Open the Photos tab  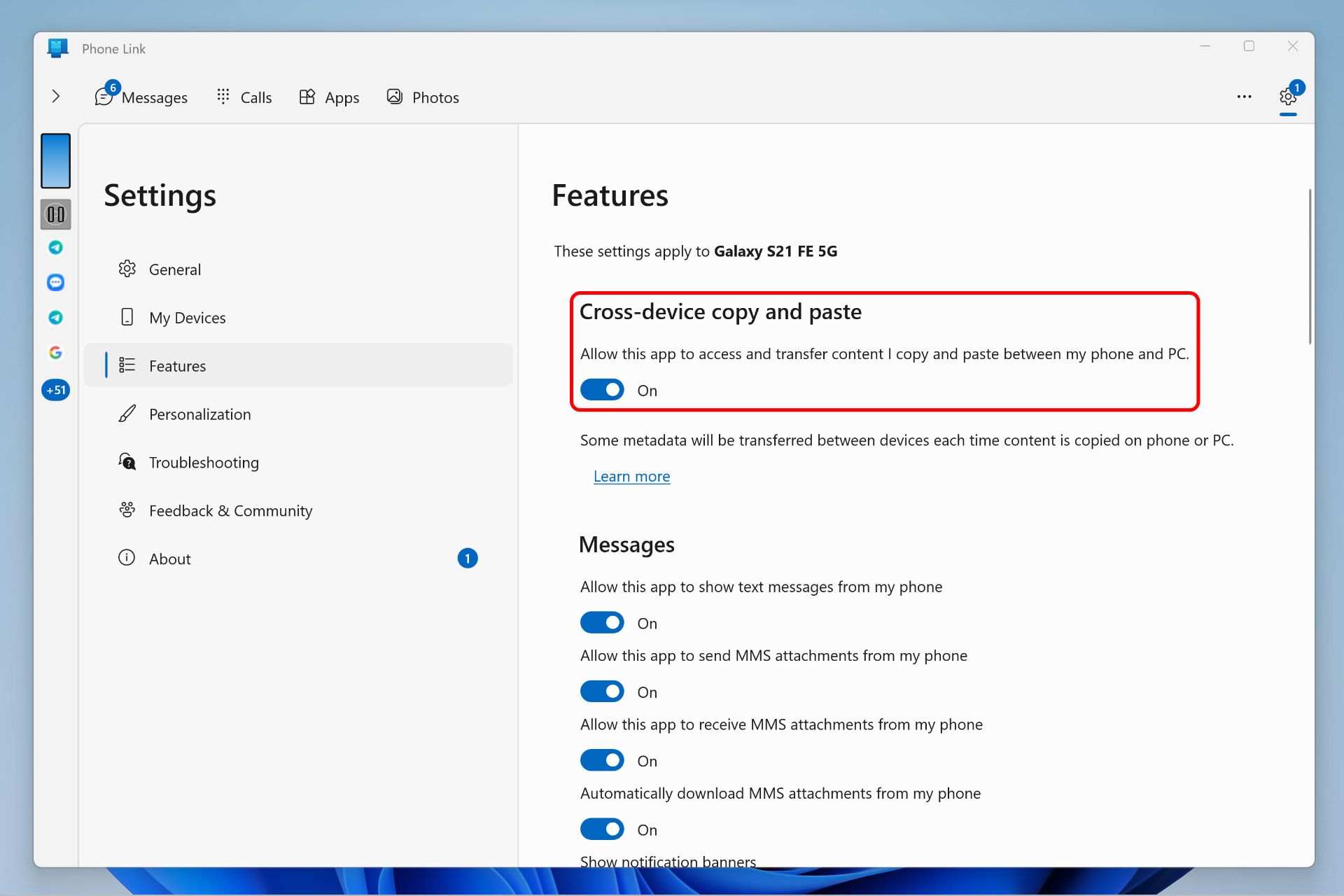pyautogui.click(x=422, y=97)
